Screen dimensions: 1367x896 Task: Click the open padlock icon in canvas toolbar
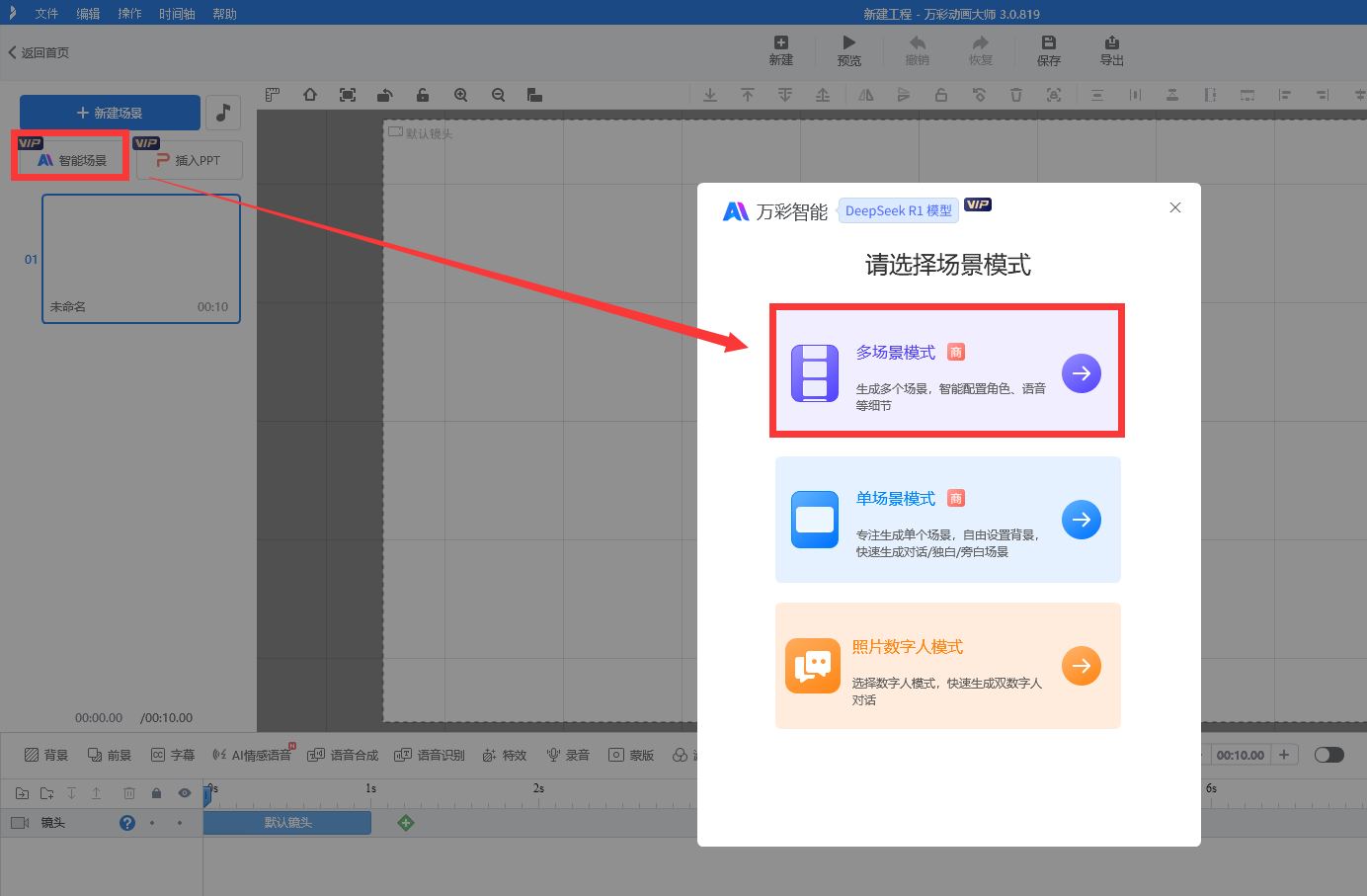pyautogui.click(x=423, y=95)
